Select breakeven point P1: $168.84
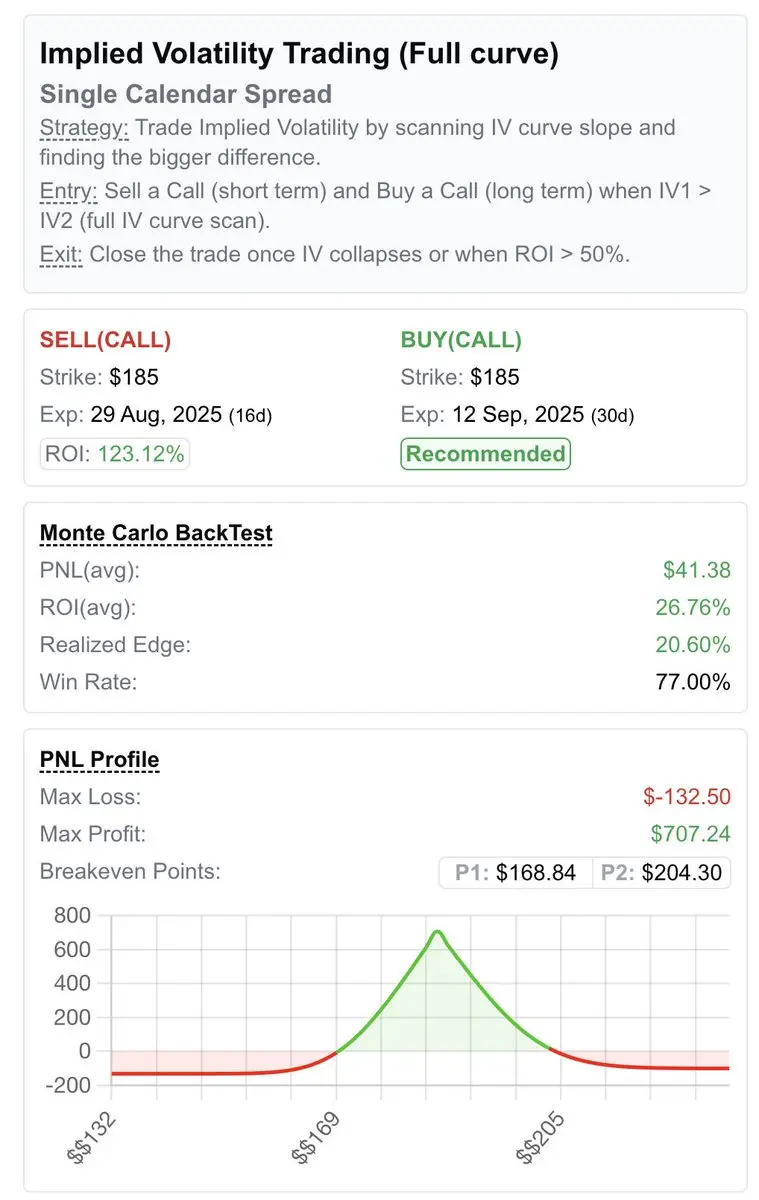Image resolution: width=759 pixels, height=1200 pixels. (516, 872)
